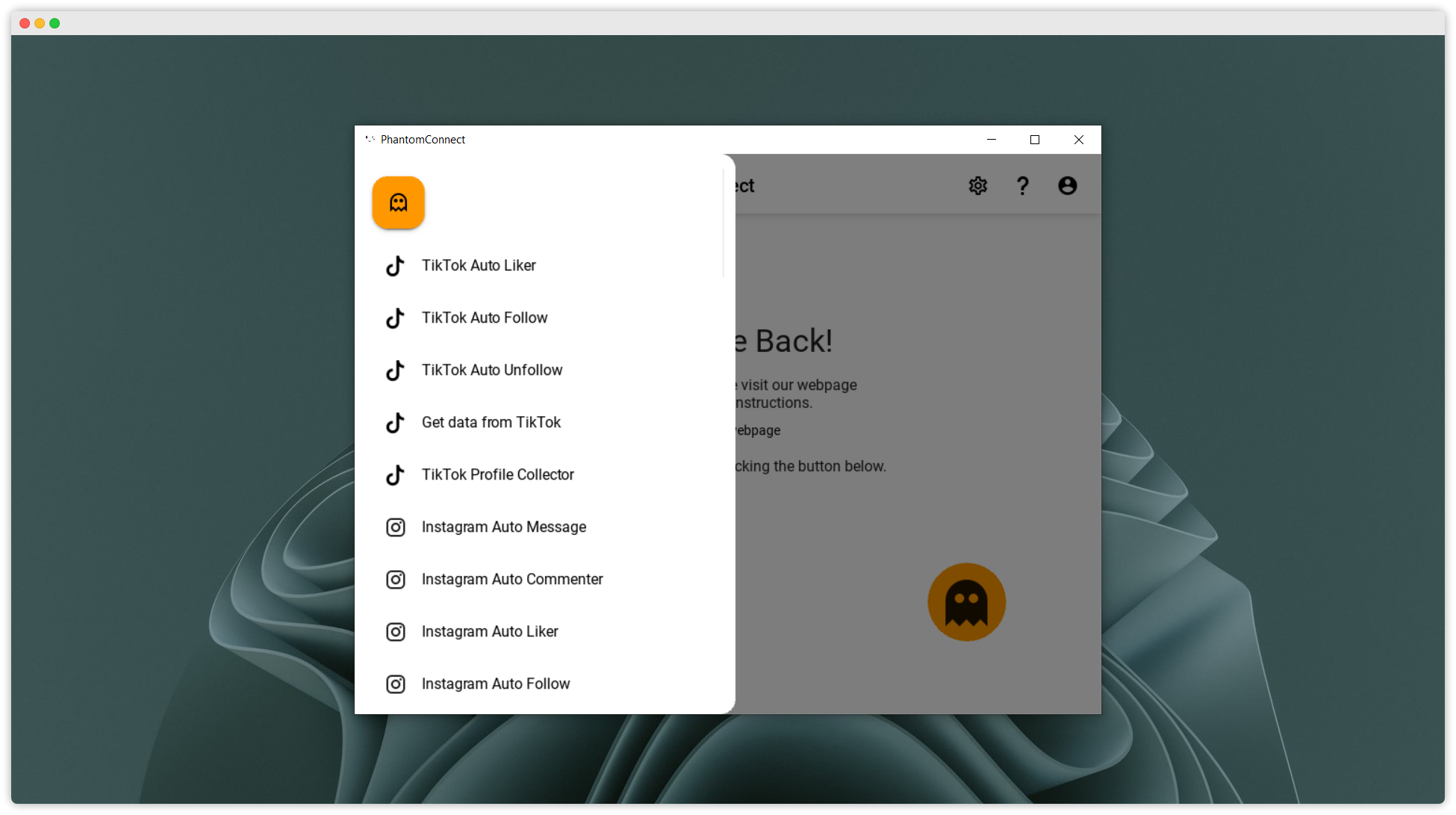This screenshot has height=815, width=1456.
Task: Click the green macOS fullscreen dot
Action: (x=55, y=23)
